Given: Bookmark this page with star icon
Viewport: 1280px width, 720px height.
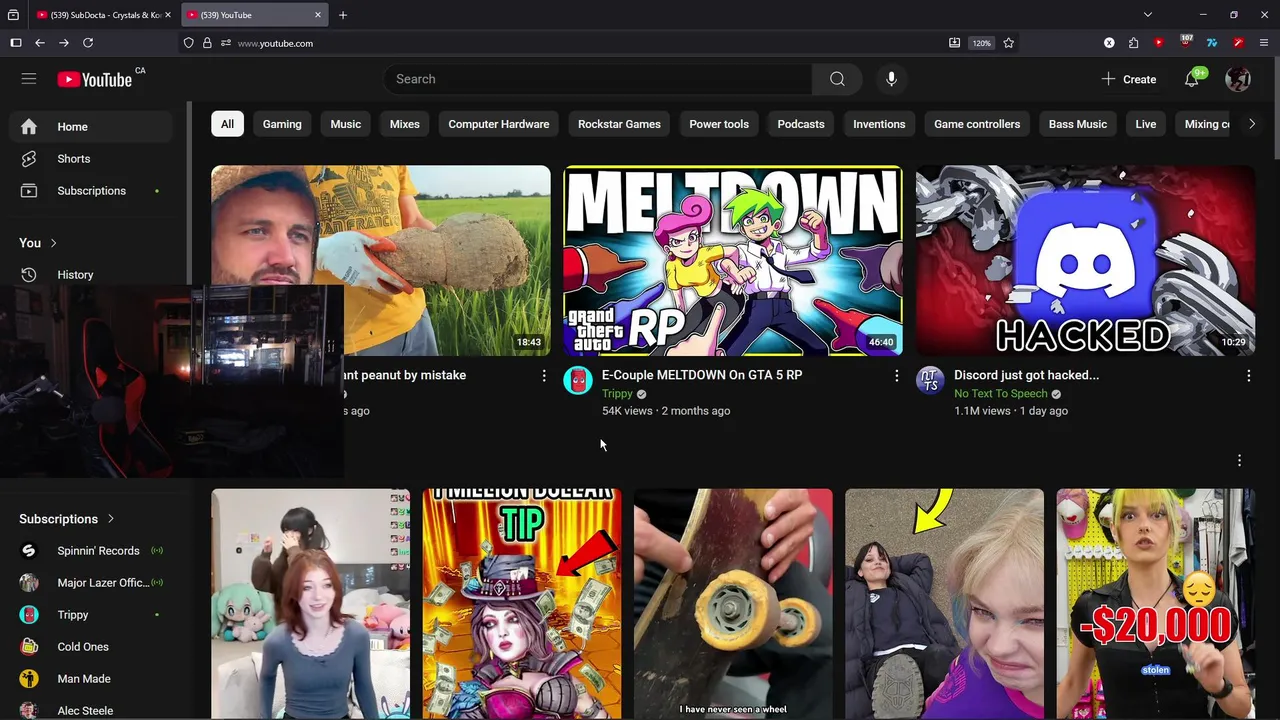Looking at the screenshot, I should [x=1008, y=43].
